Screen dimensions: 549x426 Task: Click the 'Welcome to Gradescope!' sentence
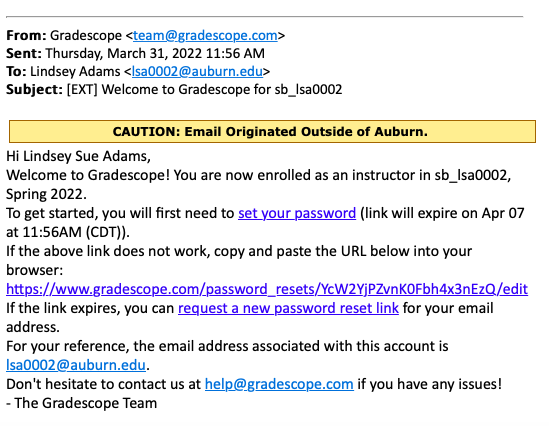pyautogui.click(x=88, y=175)
